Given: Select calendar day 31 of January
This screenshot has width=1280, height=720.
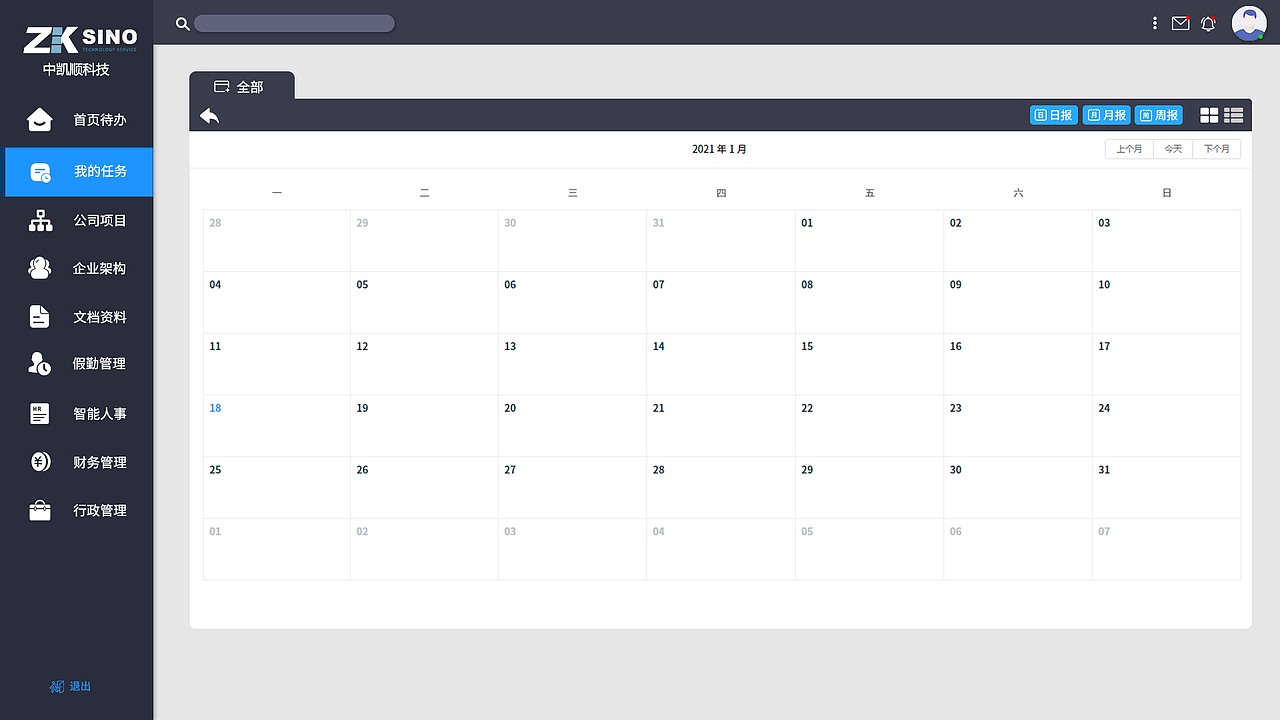Looking at the screenshot, I should tap(1166, 488).
